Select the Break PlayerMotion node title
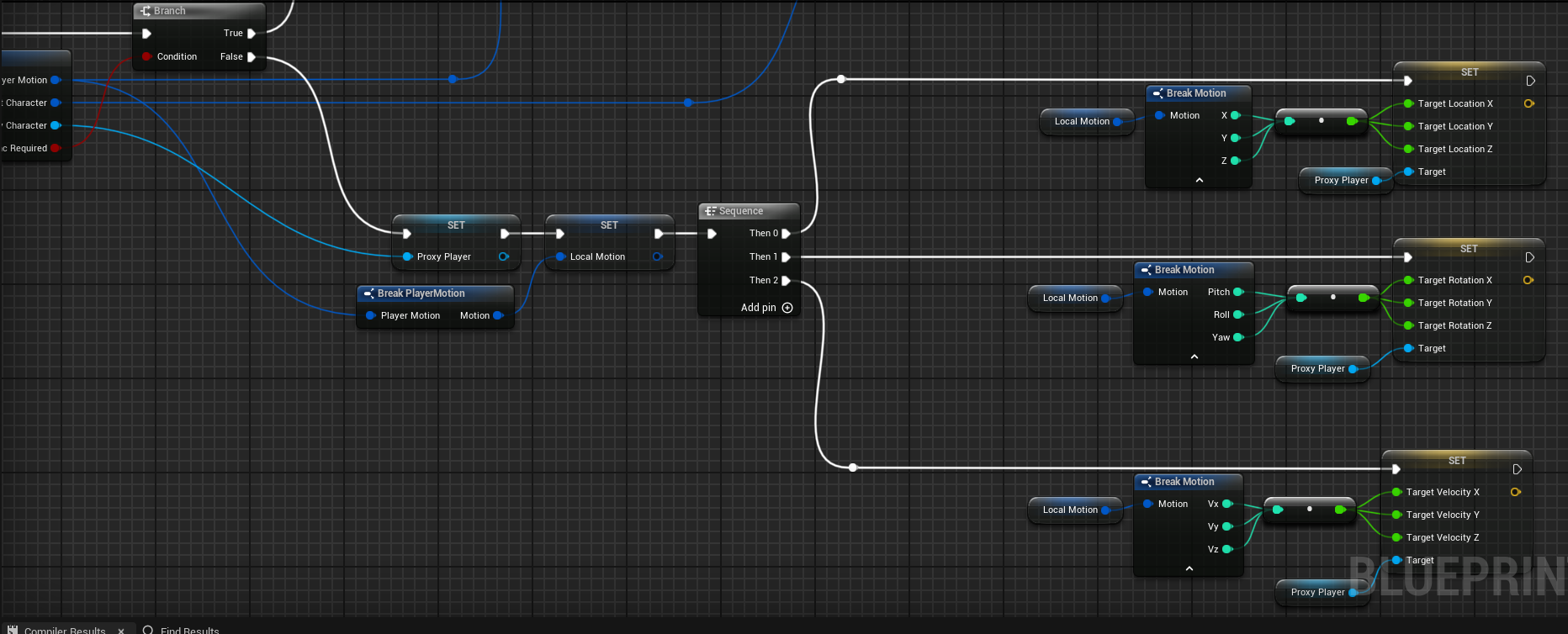The image size is (1568, 634). coord(421,293)
